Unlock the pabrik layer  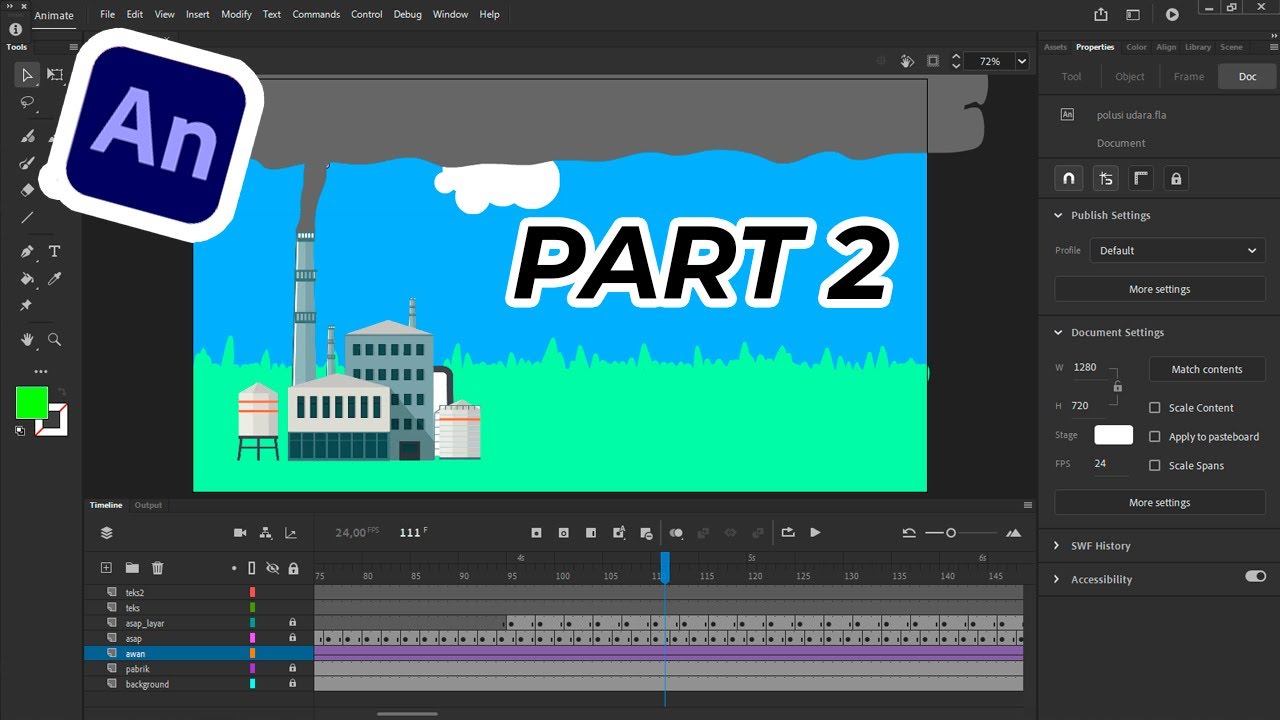(293, 668)
